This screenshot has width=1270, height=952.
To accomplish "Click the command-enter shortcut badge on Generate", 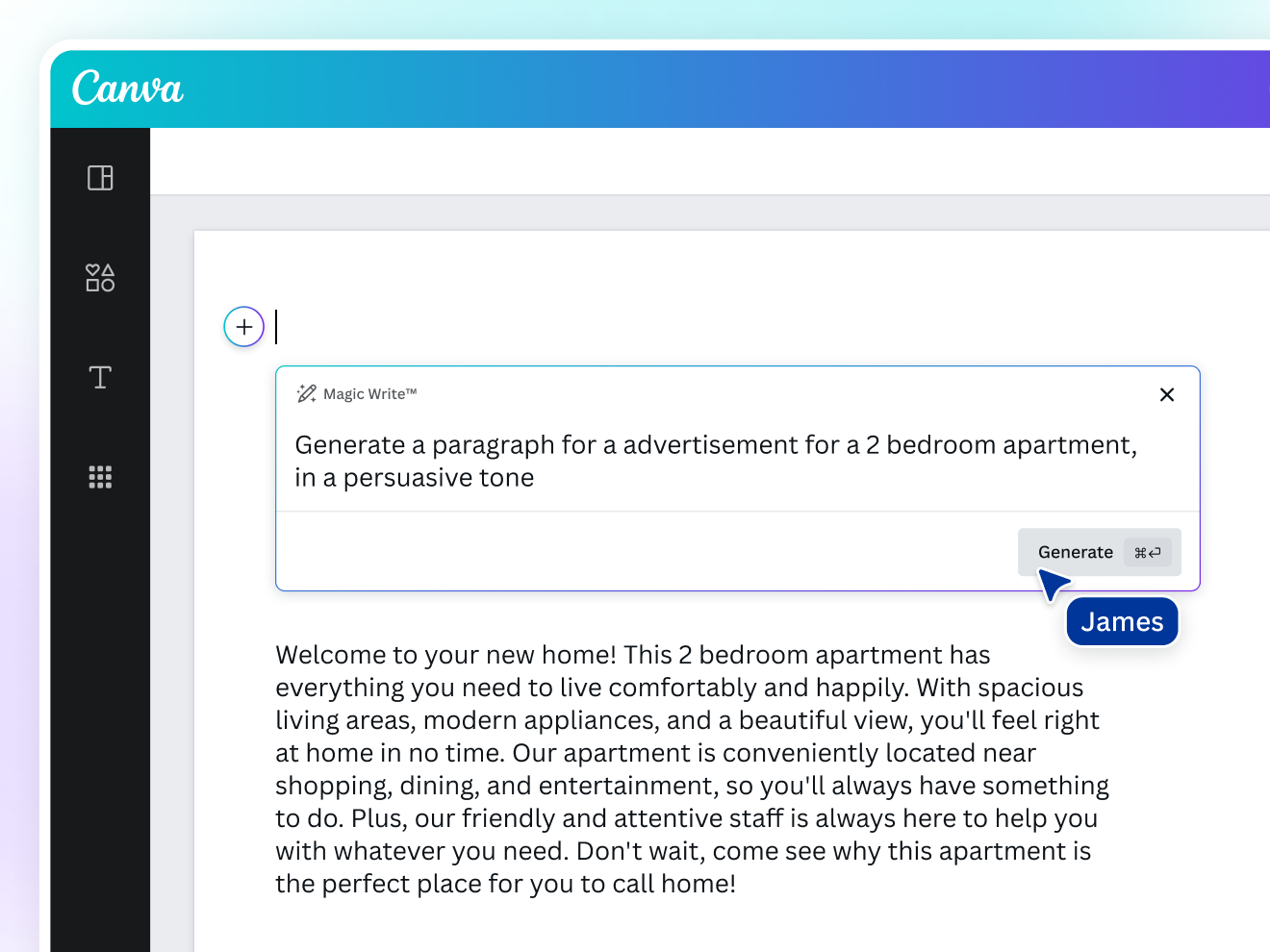I will [1147, 553].
